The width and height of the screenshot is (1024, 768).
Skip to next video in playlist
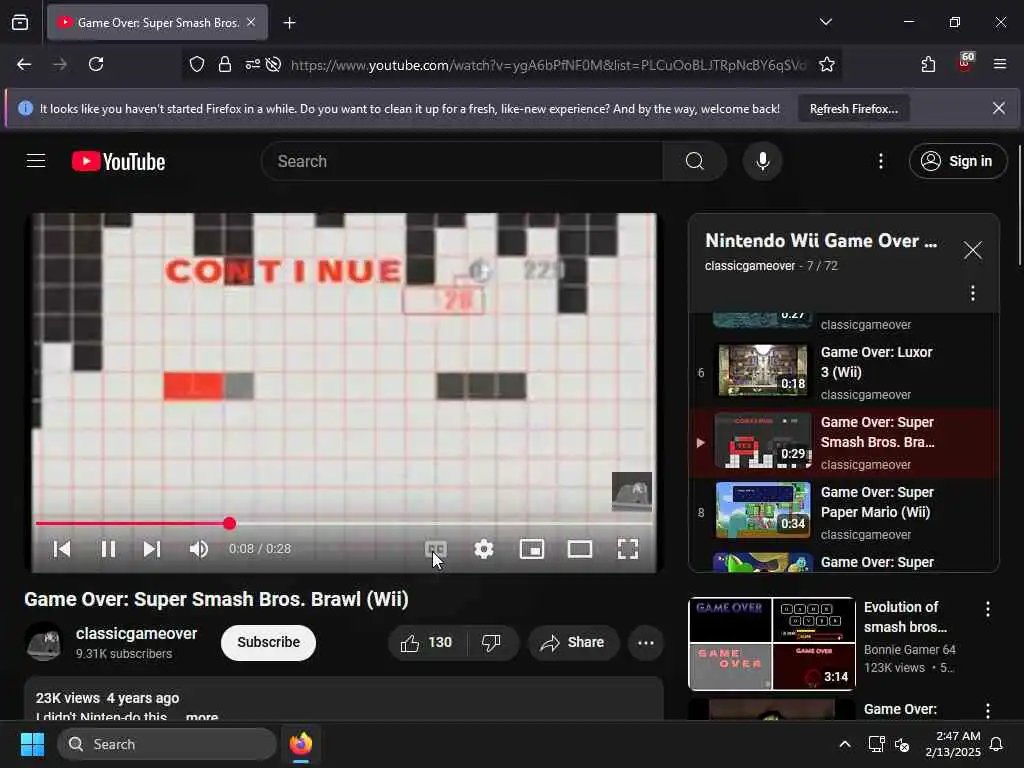pos(152,549)
